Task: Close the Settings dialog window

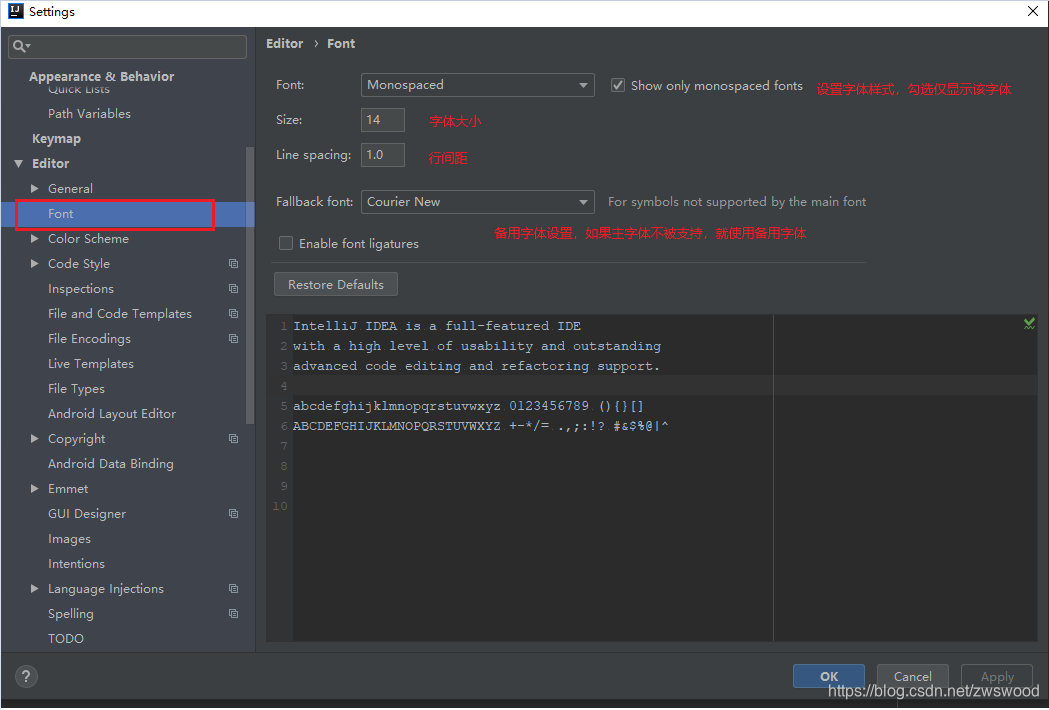Action: point(1032,11)
